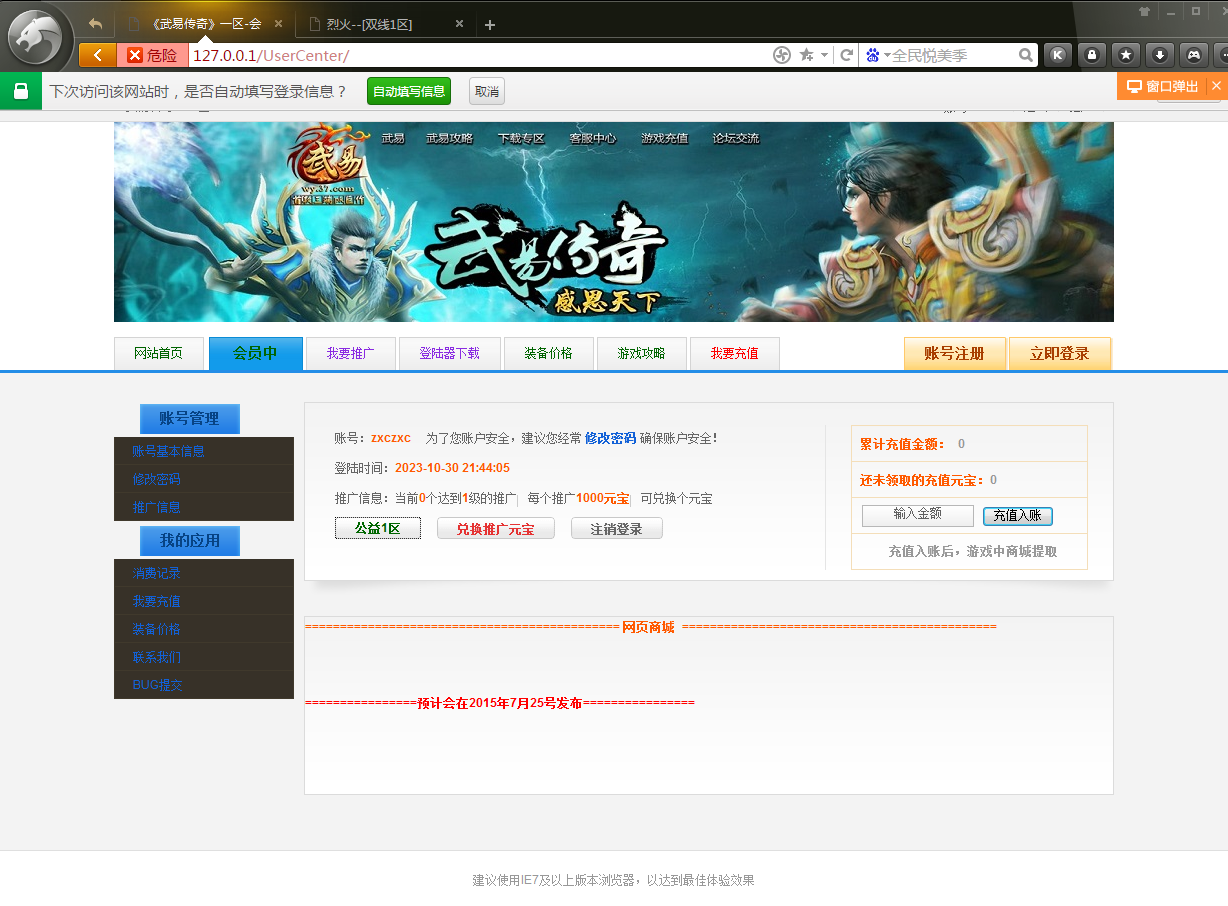The height and width of the screenshot is (906, 1228).
Task: Open the gamepad games toolbar icon
Action: 1194,55
